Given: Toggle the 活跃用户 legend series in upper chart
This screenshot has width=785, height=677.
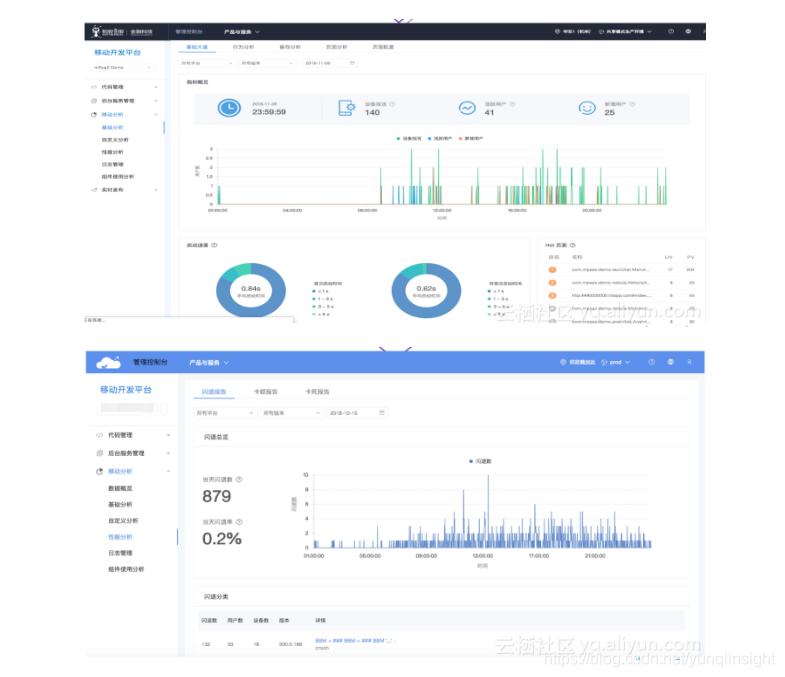Looking at the screenshot, I should [440, 139].
